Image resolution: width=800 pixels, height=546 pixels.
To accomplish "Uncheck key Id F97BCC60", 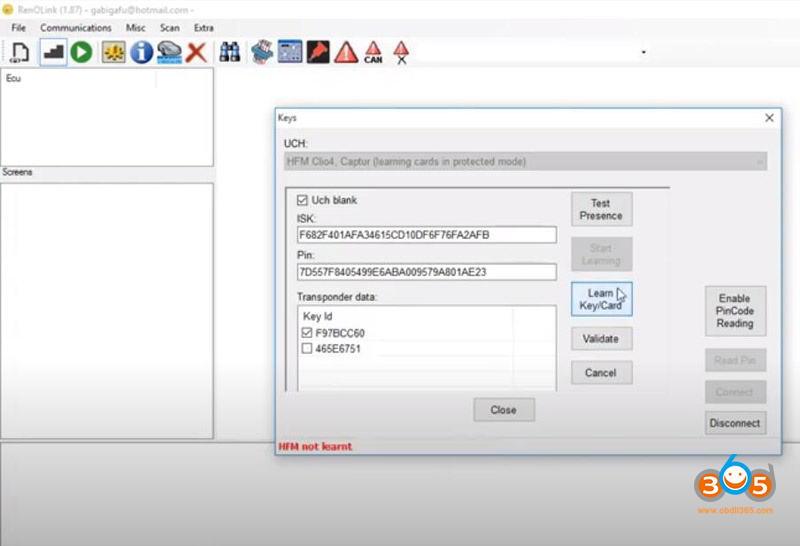I will pyautogui.click(x=306, y=333).
